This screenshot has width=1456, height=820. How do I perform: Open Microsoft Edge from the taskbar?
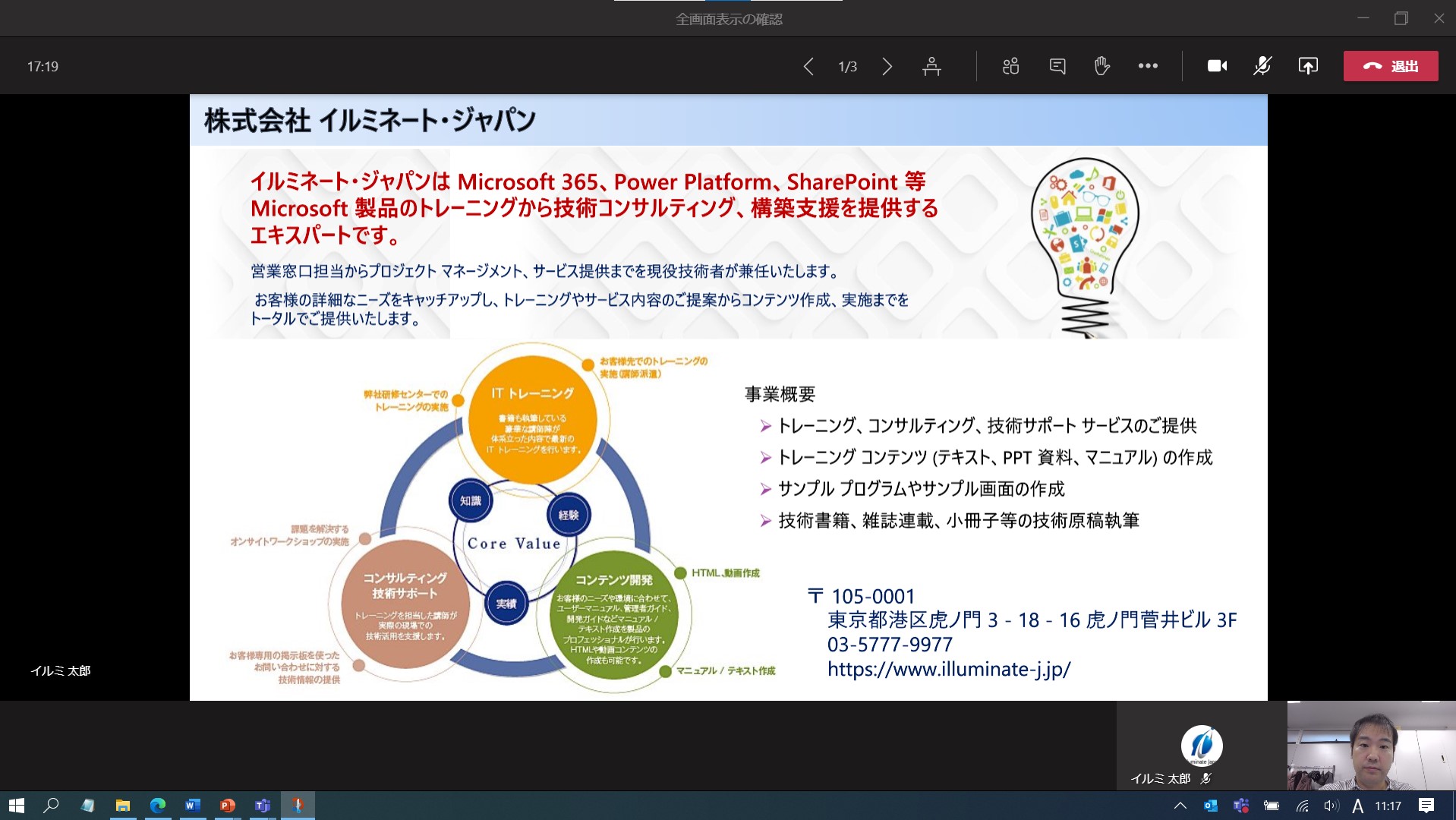tap(158, 806)
